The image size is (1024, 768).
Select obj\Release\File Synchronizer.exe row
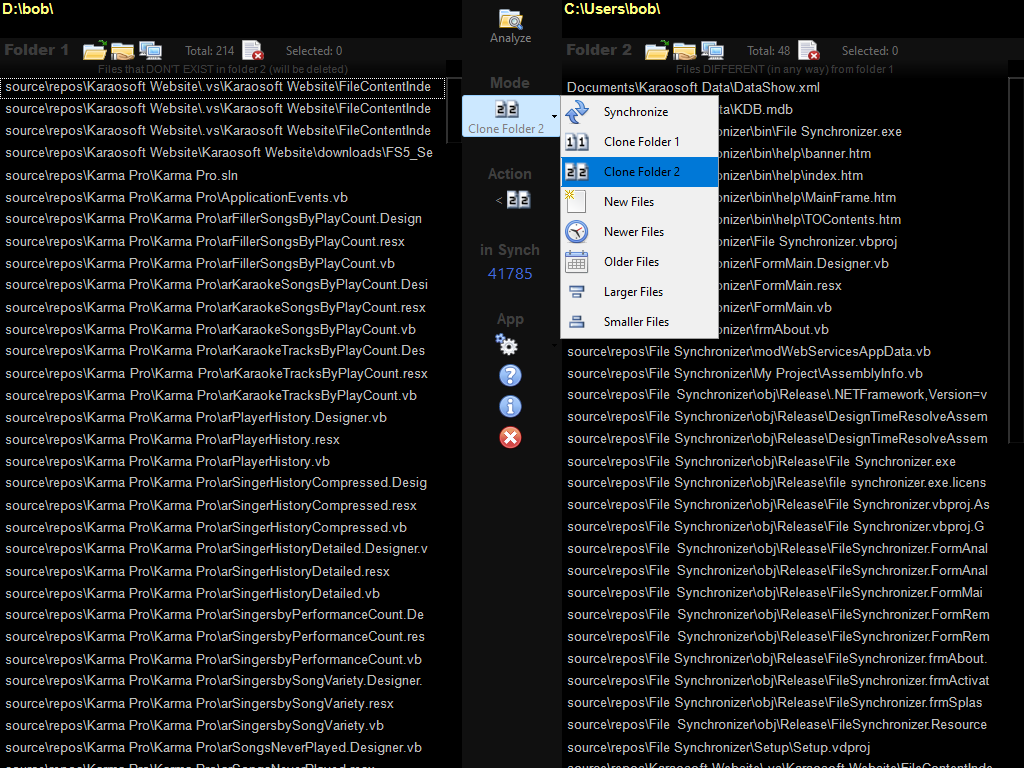coord(784,461)
